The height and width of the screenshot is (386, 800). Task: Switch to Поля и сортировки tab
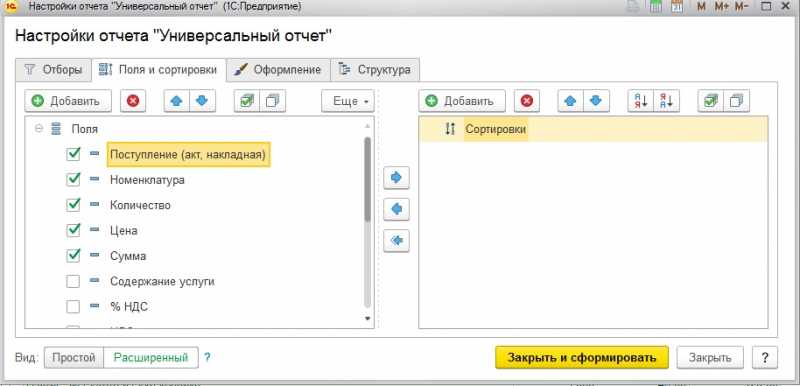click(159, 70)
